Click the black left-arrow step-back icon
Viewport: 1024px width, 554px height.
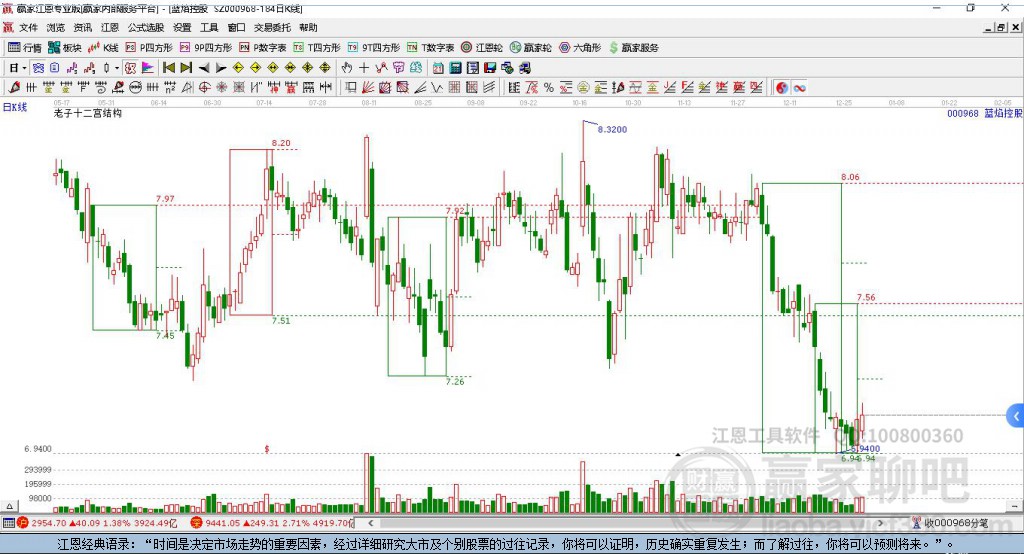pos(204,68)
